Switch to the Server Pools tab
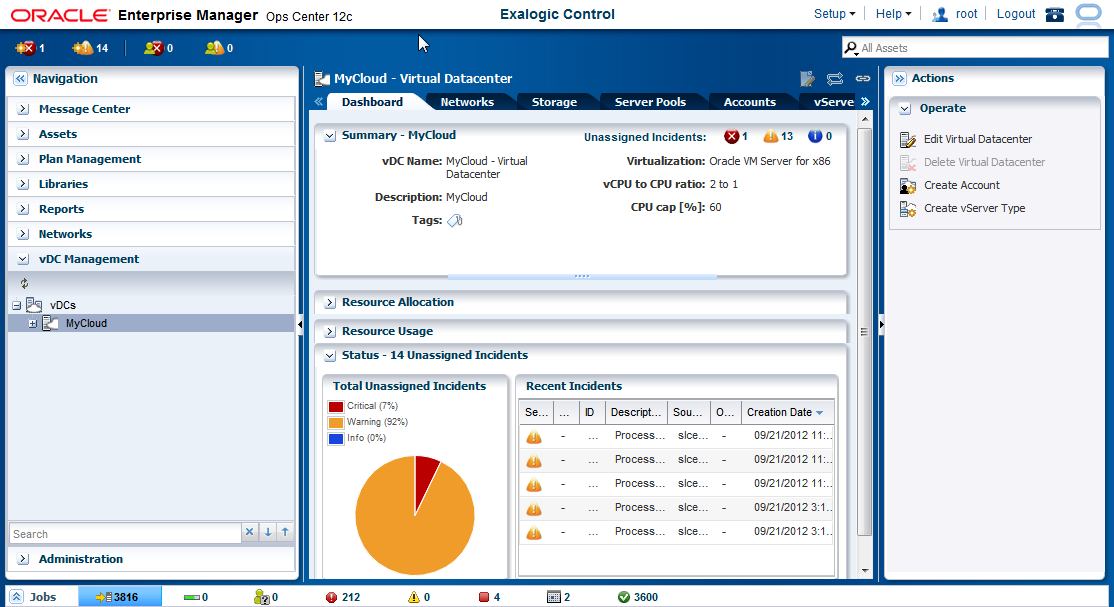 pyautogui.click(x=650, y=102)
